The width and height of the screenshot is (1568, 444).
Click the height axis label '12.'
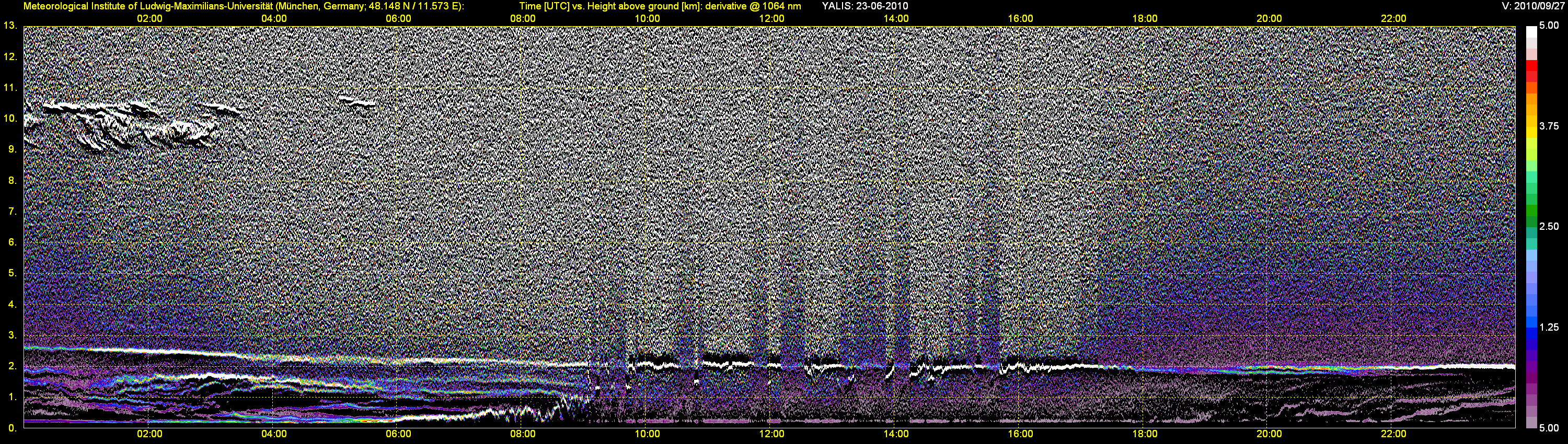[10, 56]
